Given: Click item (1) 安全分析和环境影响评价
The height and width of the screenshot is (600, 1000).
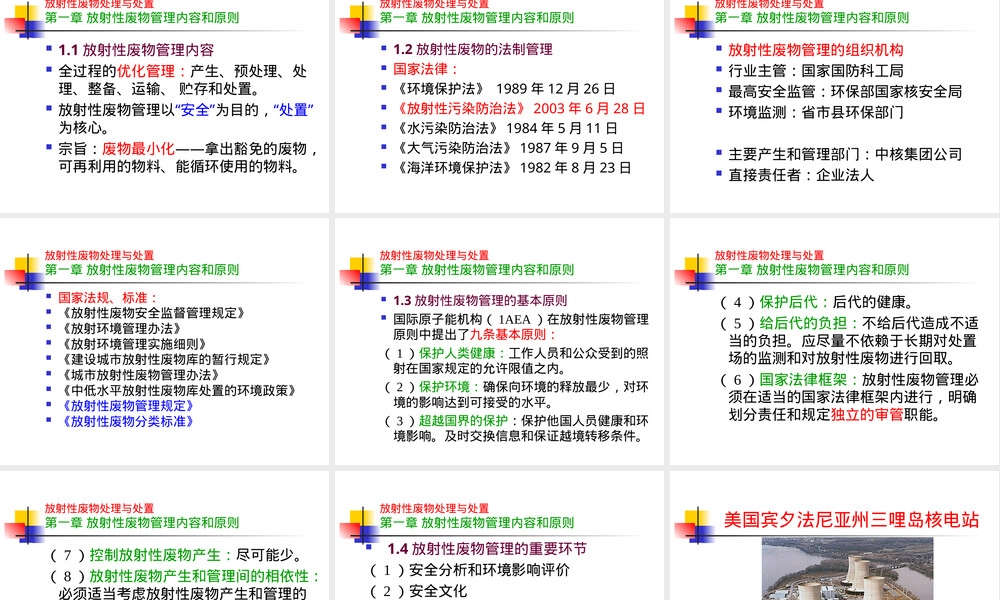Looking at the screenshot, I should (470, 569).
